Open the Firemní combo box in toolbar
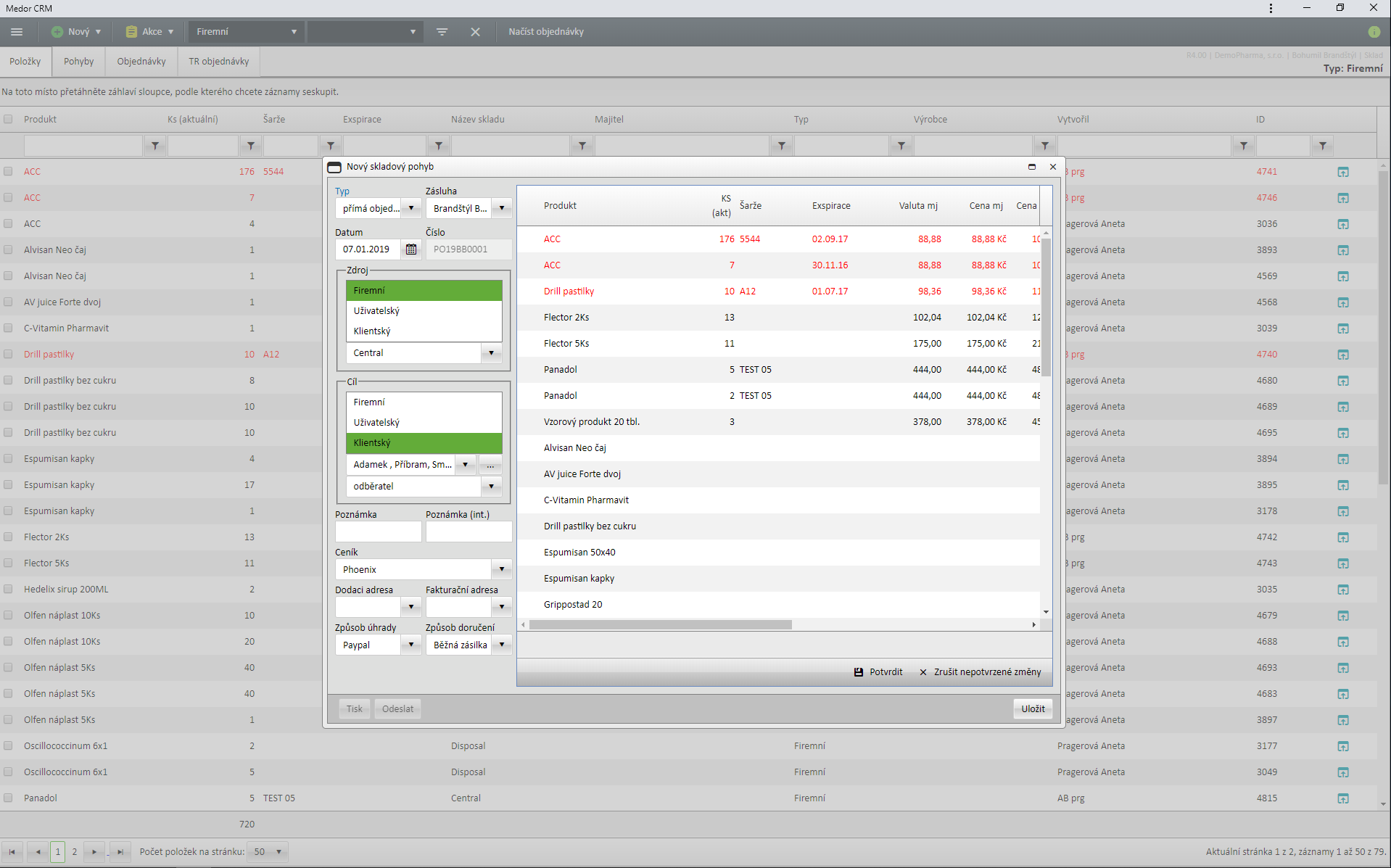1391x868 pixels. click(x=246, y=32)
